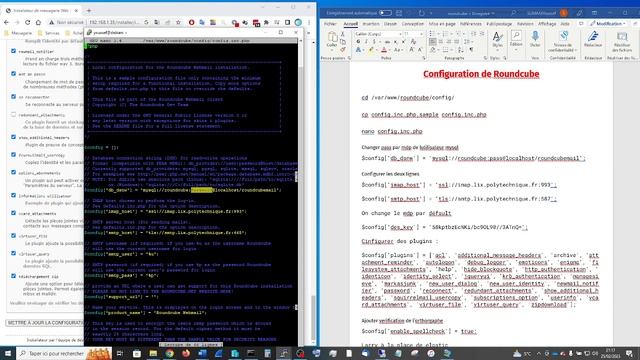This screenshot has height=360, width=640.
Task: Switch to the Références ribbon tab
Action: (x=471, y=24)
